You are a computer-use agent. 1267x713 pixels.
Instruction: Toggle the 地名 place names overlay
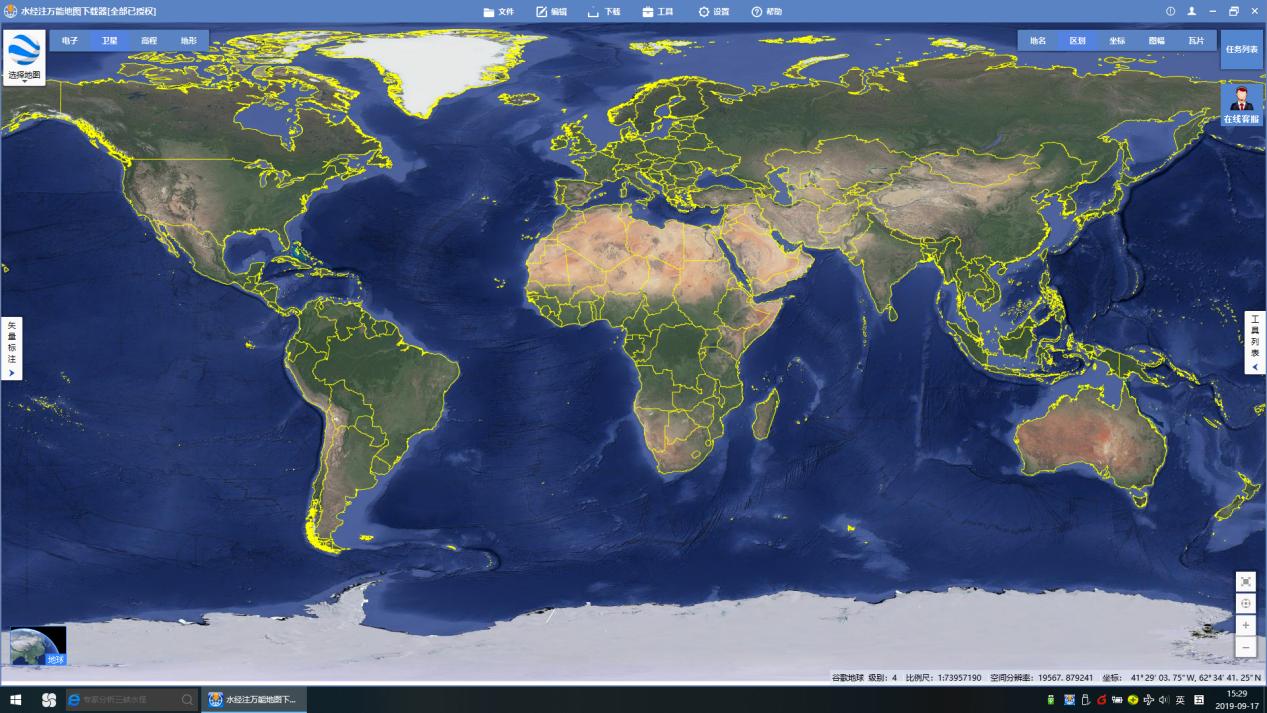click(x=1038, y=41)
